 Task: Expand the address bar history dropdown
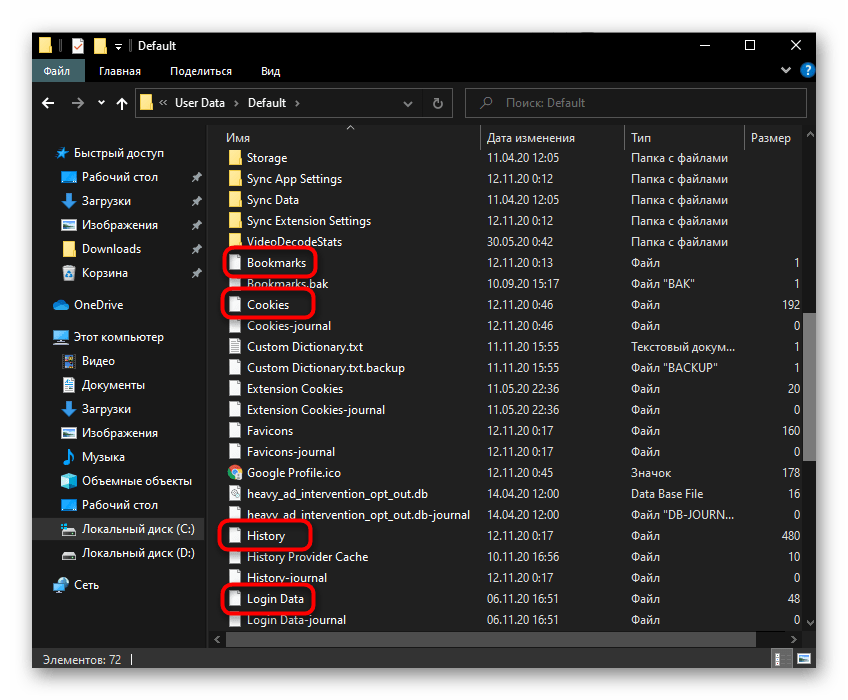pyautogui.click(x=408, y=103)
